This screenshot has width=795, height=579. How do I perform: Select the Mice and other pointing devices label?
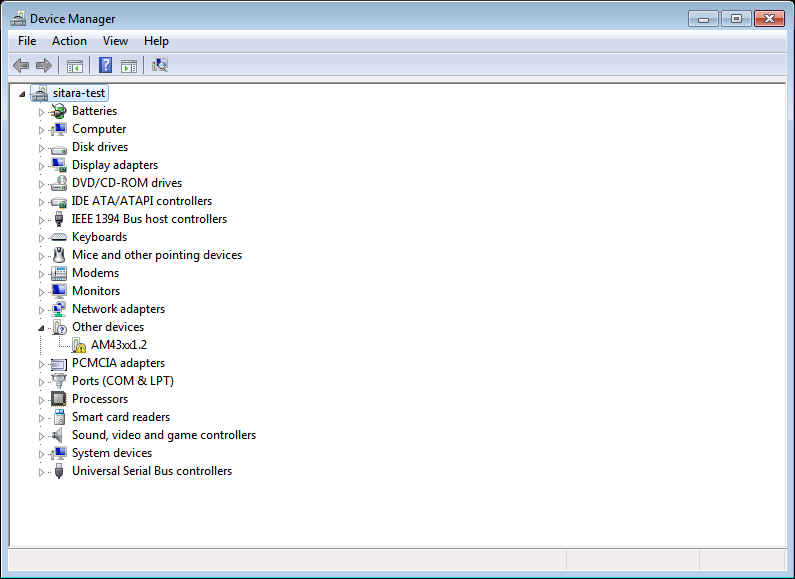157,255
